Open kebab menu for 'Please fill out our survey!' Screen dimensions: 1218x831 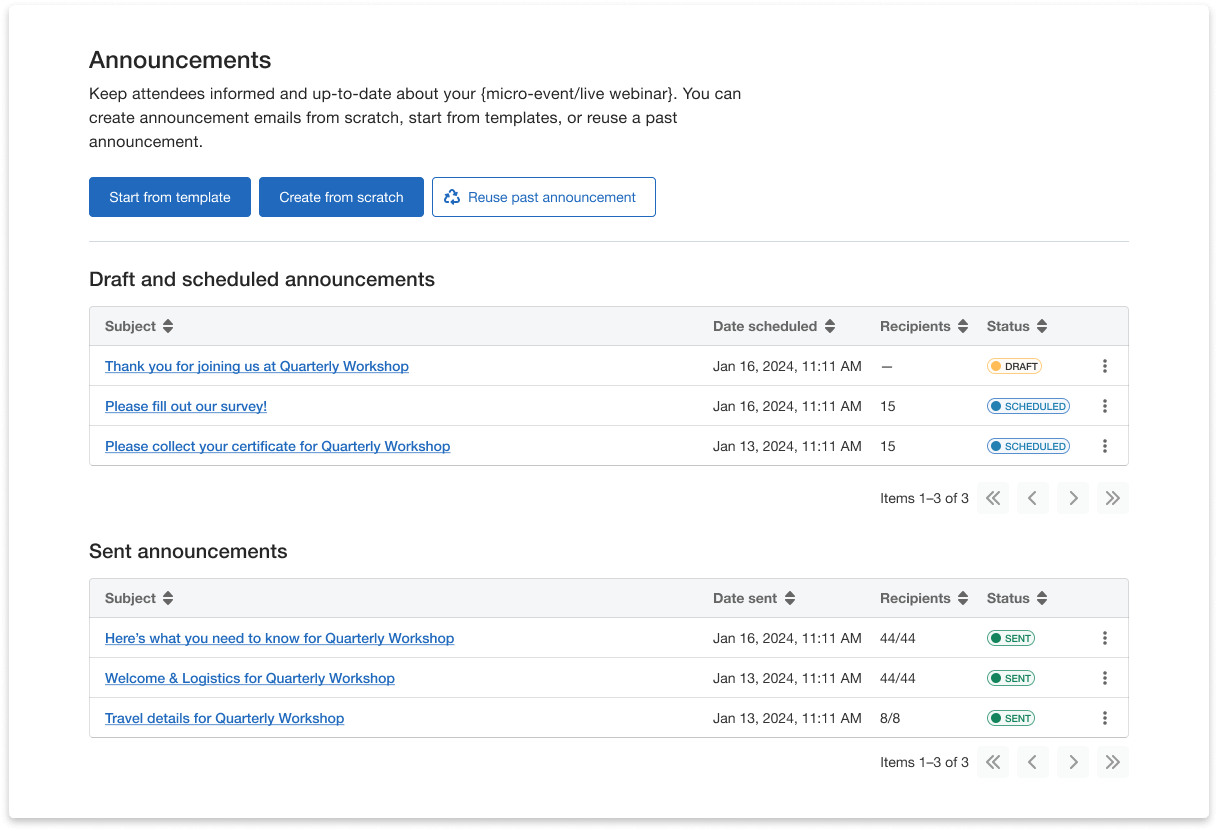point(1104,406)
